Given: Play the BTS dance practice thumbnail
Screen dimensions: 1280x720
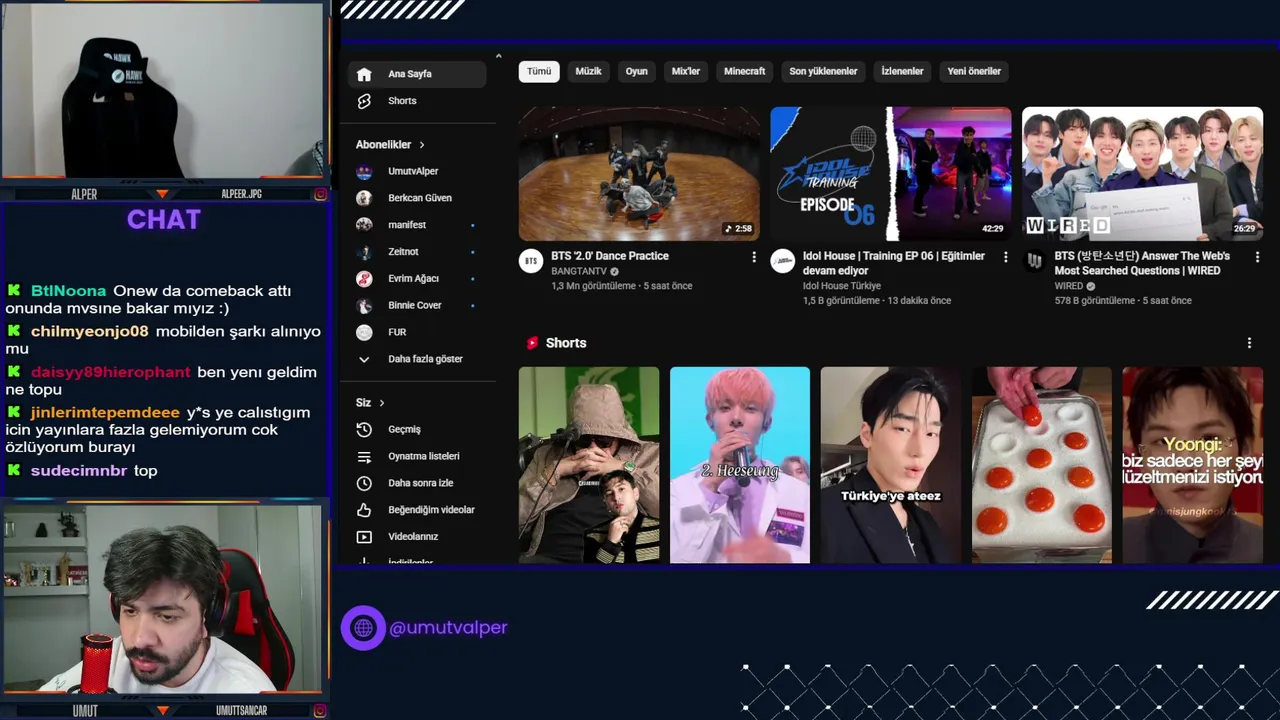Looking at the screenshot, I should click(x=639, y=174).
